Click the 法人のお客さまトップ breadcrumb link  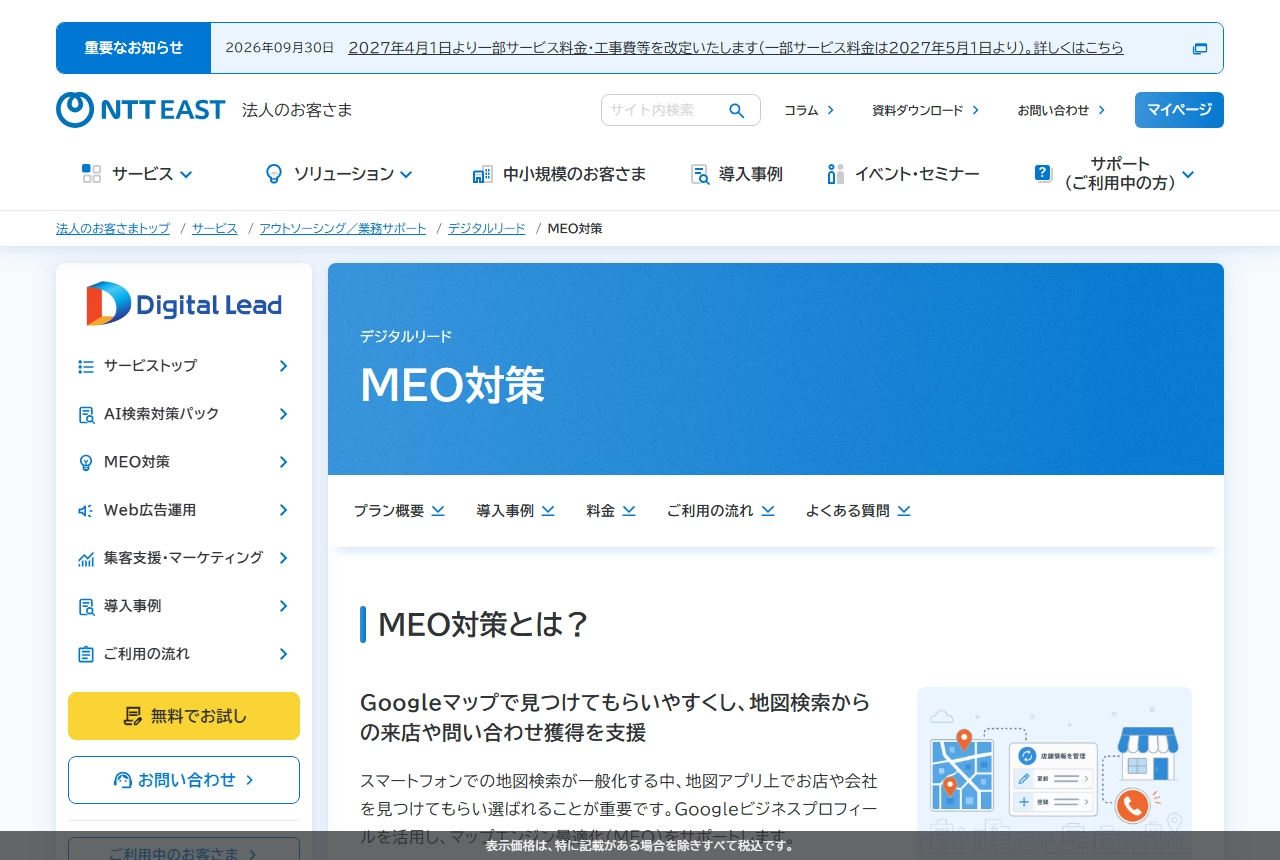pyautogui.click(x=113, y=229)
